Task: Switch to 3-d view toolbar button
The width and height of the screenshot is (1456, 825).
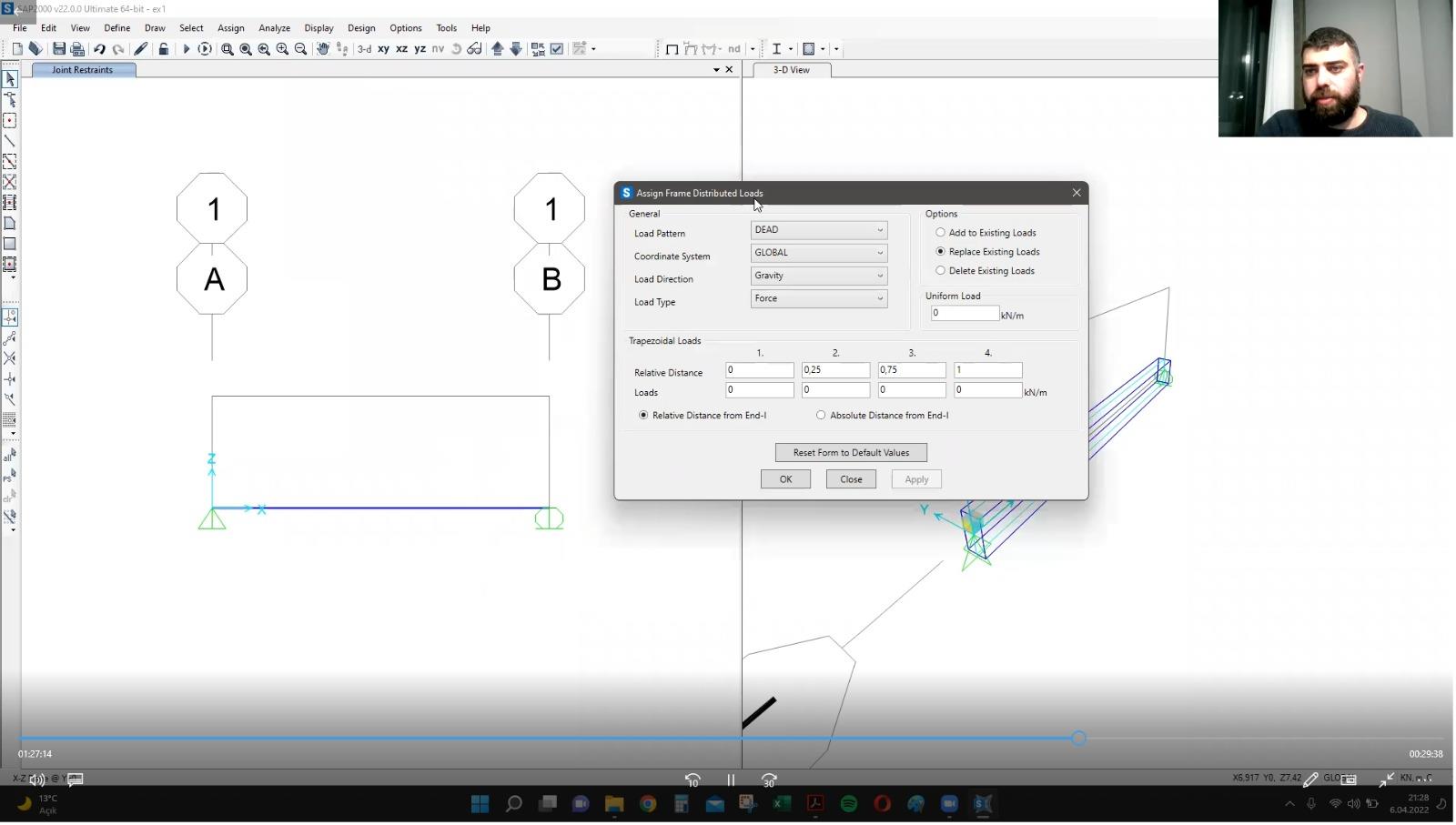Action: (364, 49)
